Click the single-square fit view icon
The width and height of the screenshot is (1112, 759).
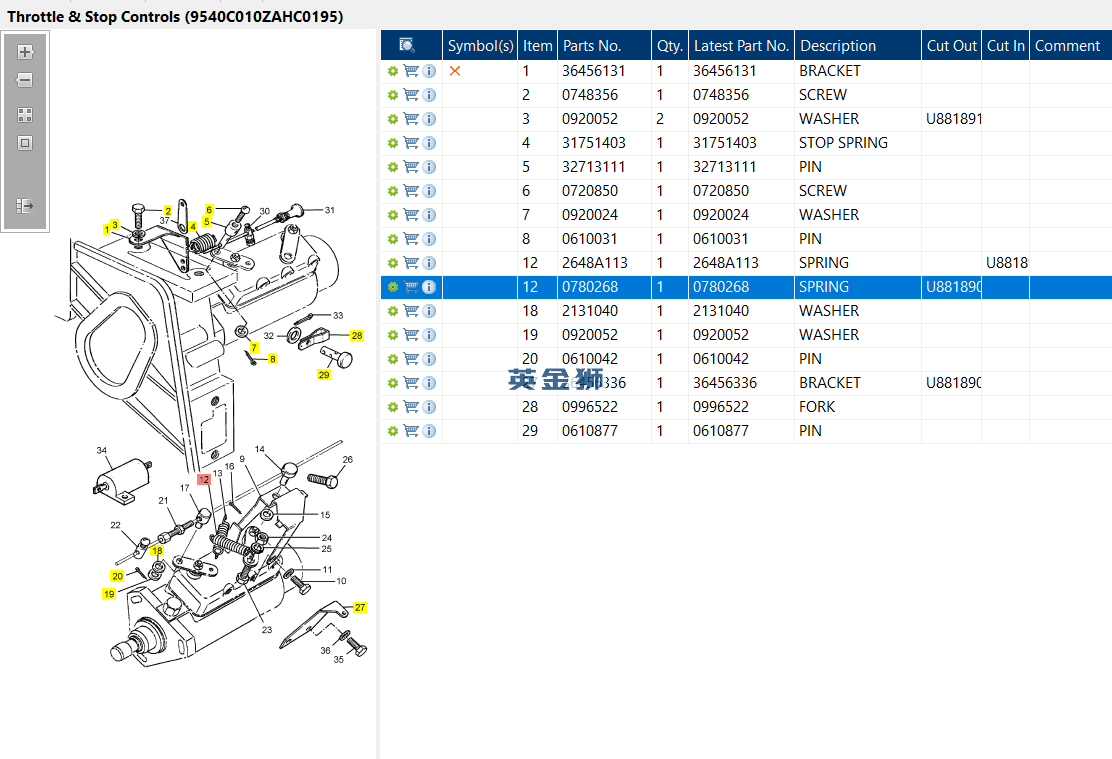coord(25,143)
